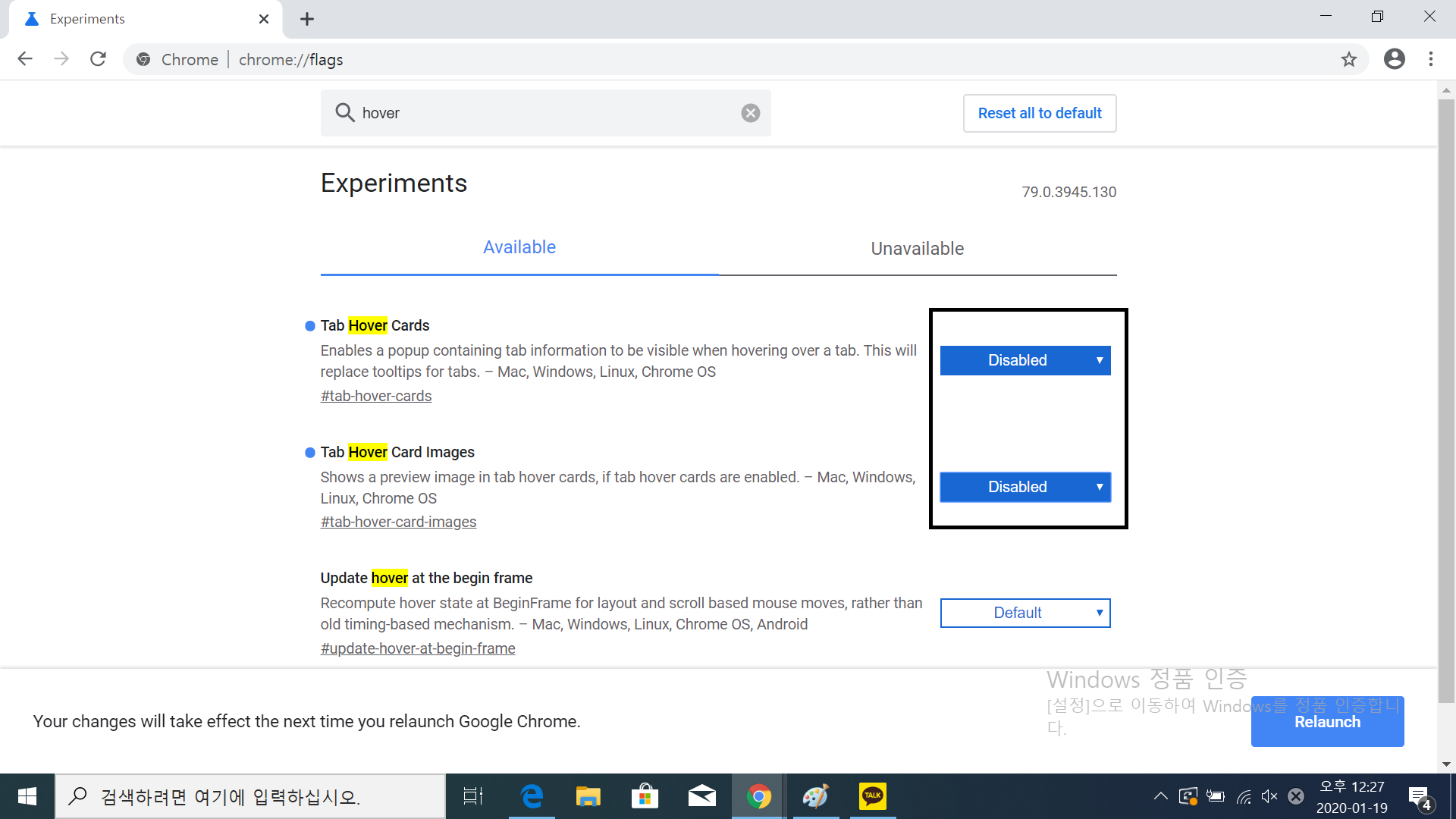Click Update hover at the begin frame title
The width and height of the screenshot is (1456, 819).
pos(426,578)
